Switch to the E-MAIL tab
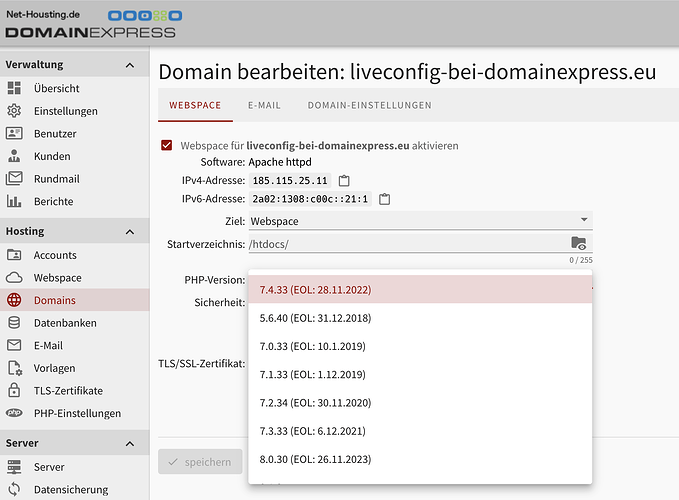This screenshot has height=500, width=679. [x=264, y=105]
